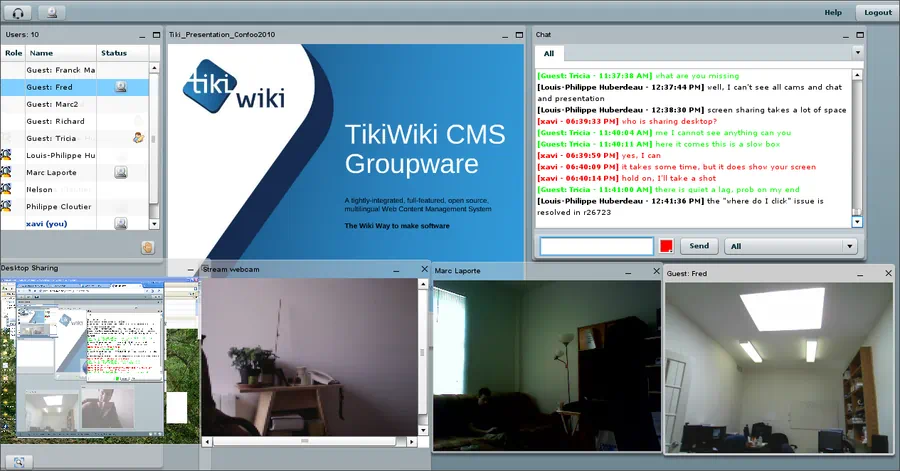Open the Help link
This screenshot has height=471, width=900.
(833, 12)
